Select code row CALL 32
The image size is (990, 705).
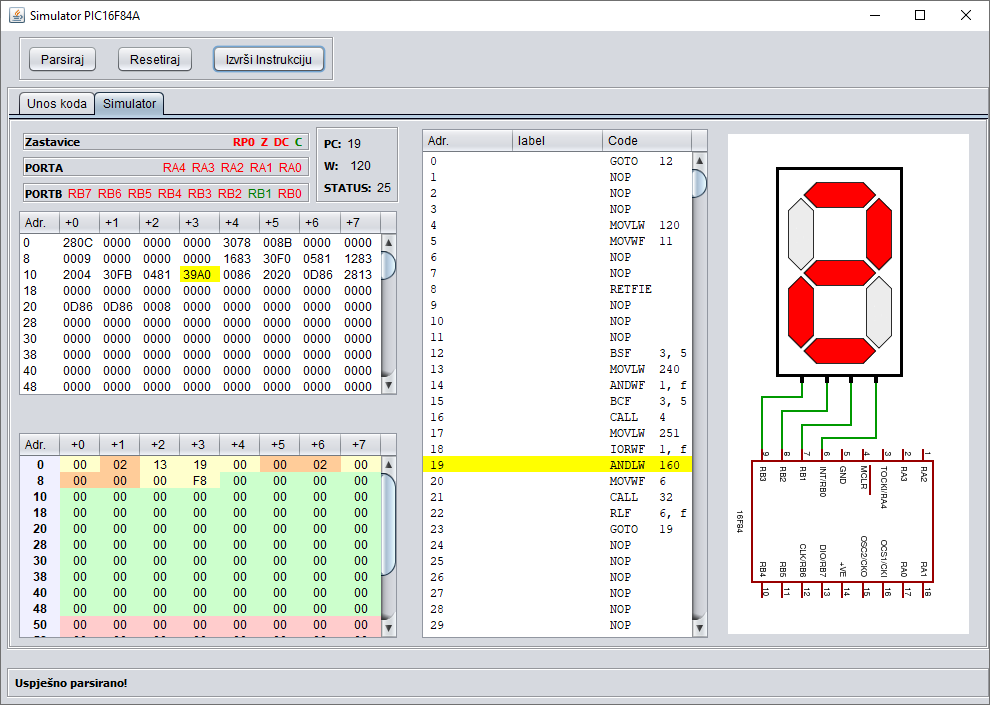click(558, 497)
